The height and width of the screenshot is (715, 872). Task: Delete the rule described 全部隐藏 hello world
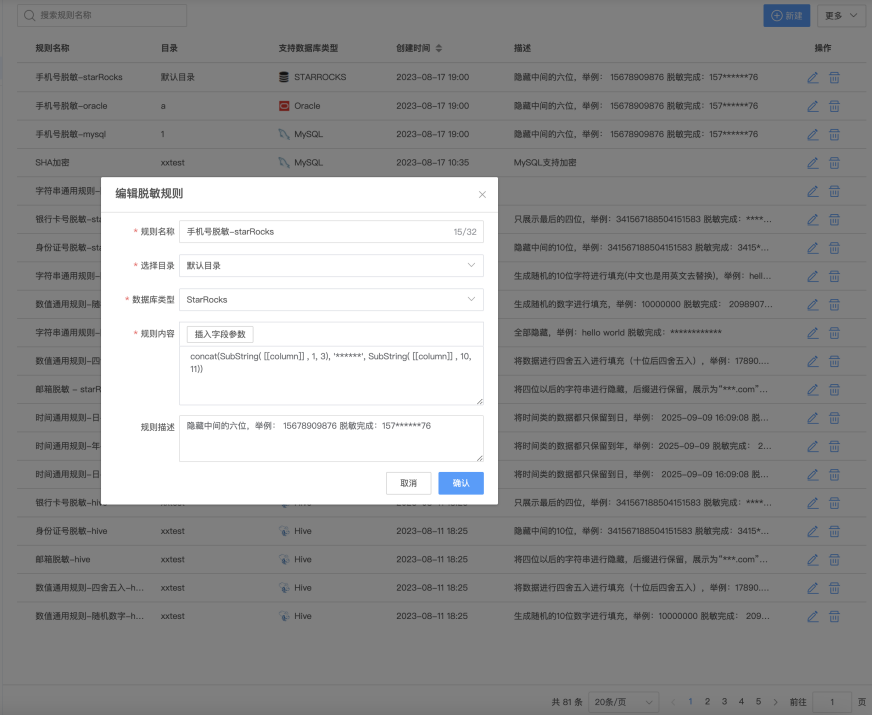coord(834,333)
